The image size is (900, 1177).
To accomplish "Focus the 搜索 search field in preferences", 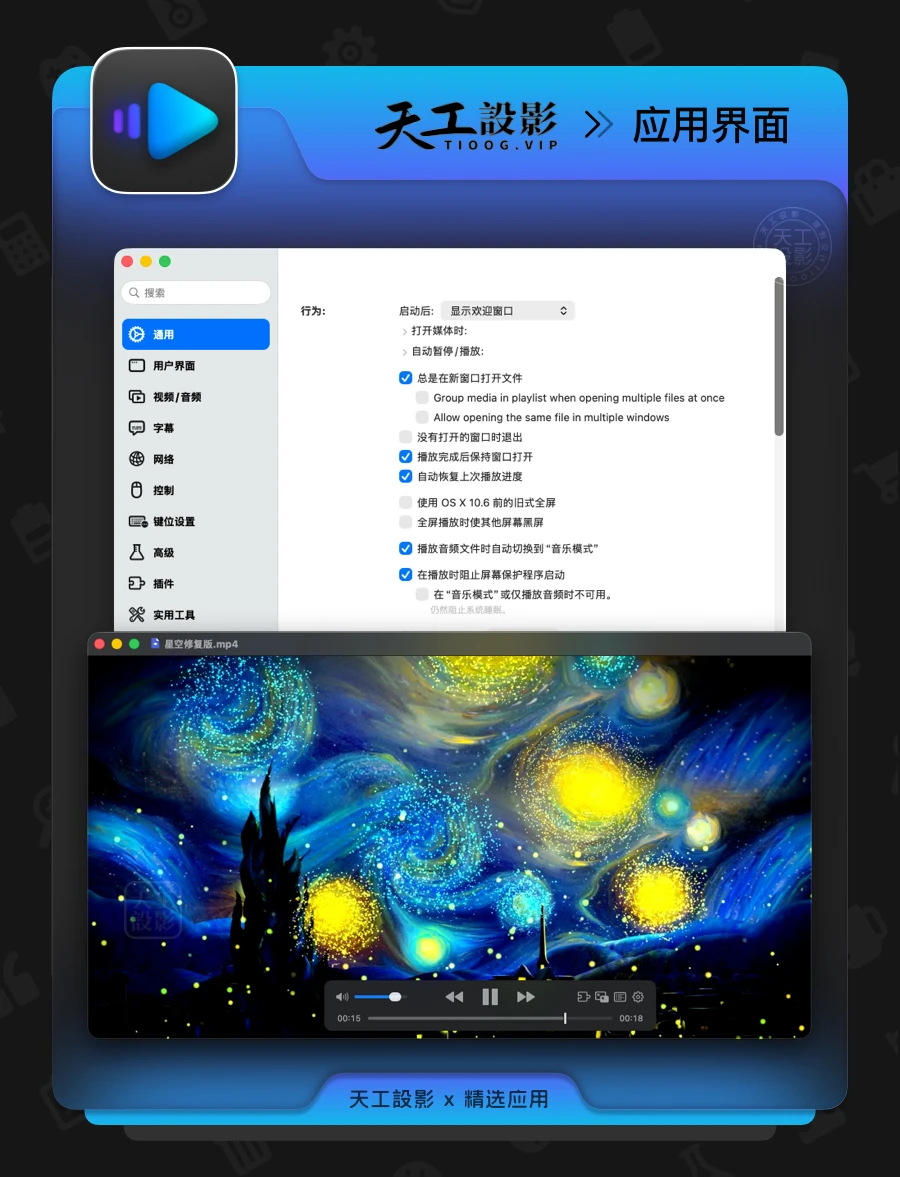I will [x=196, y=293].
